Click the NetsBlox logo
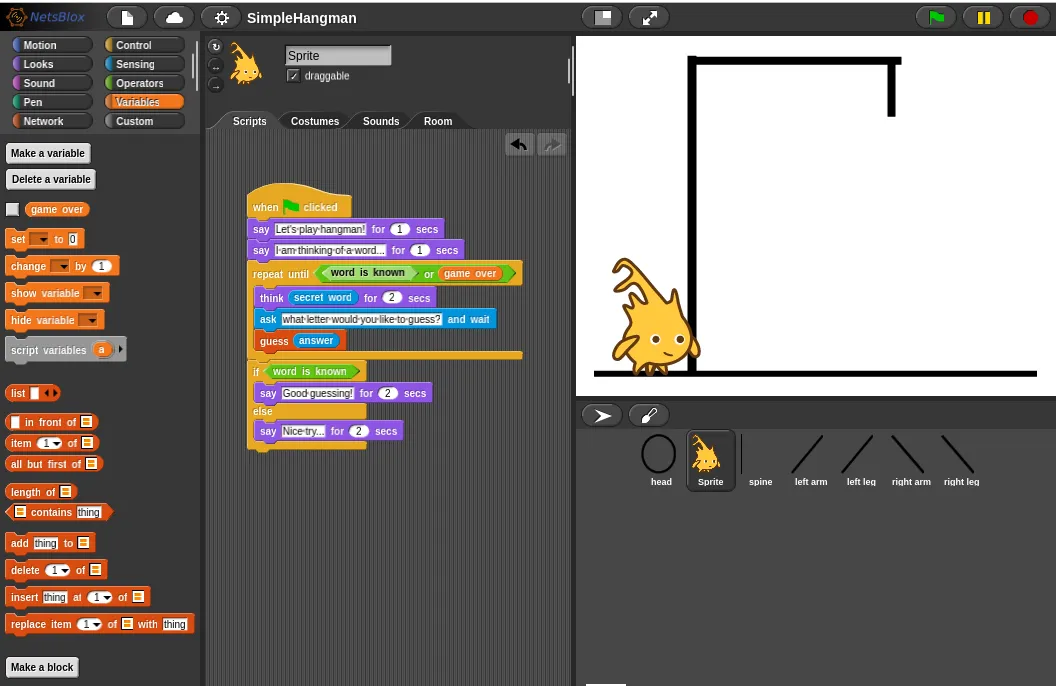Image resolution: width=1056 pixels, height=686 pixels. [x=45, y=17]
